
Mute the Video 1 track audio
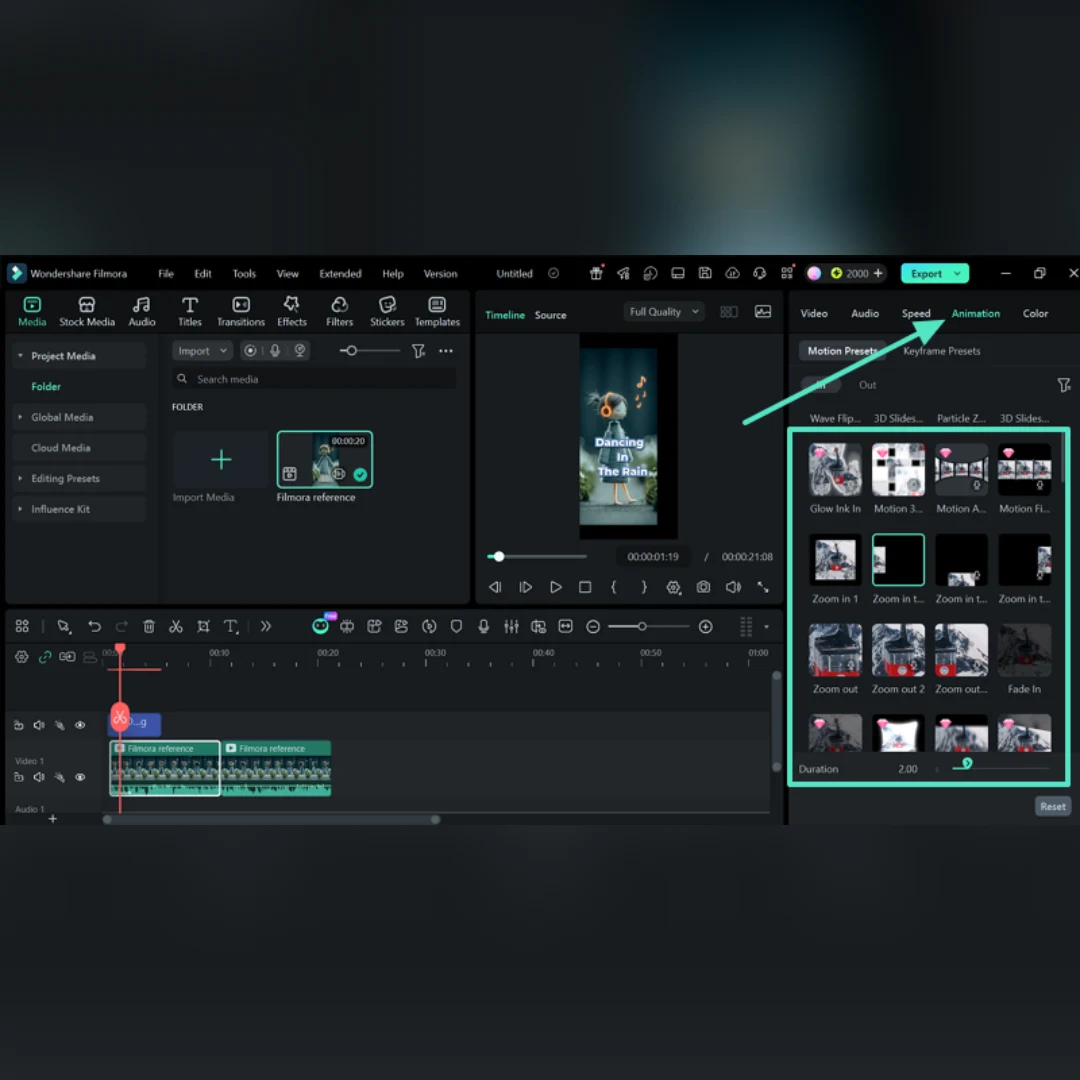(x=39, y=777)
